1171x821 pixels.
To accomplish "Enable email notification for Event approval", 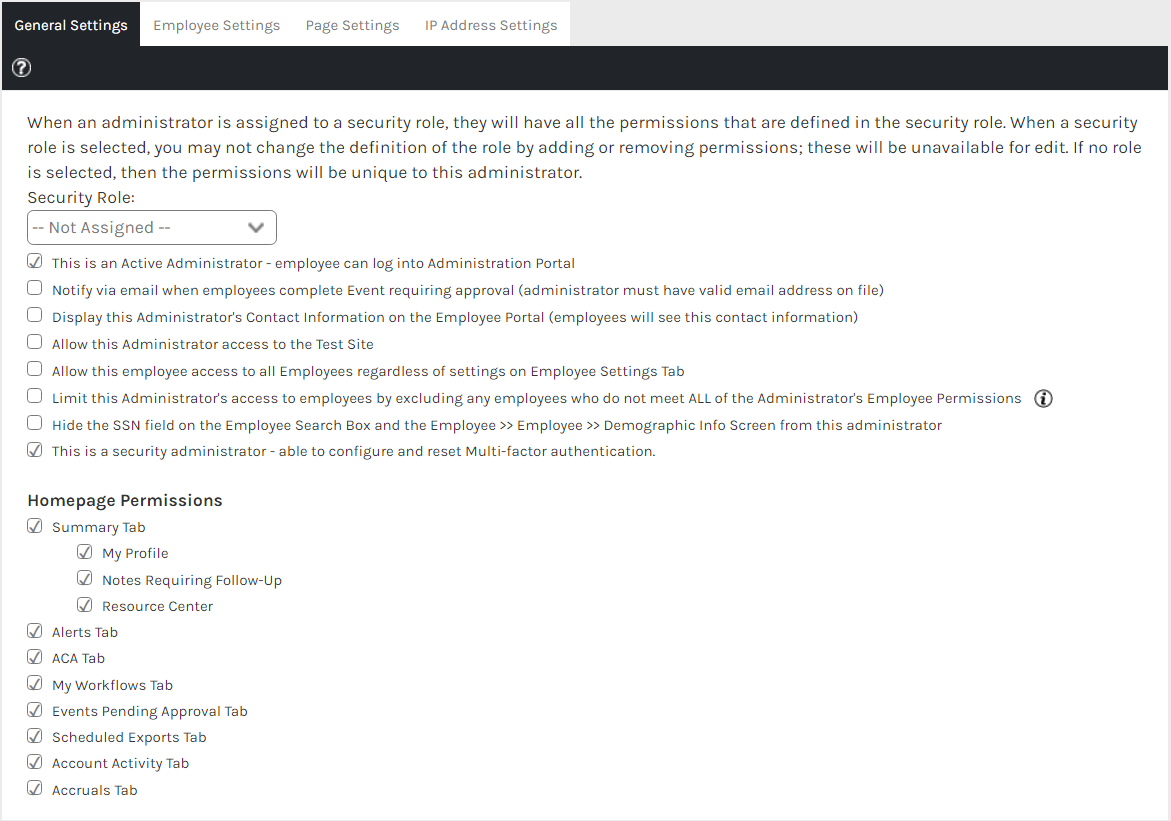I will (35, 288).
